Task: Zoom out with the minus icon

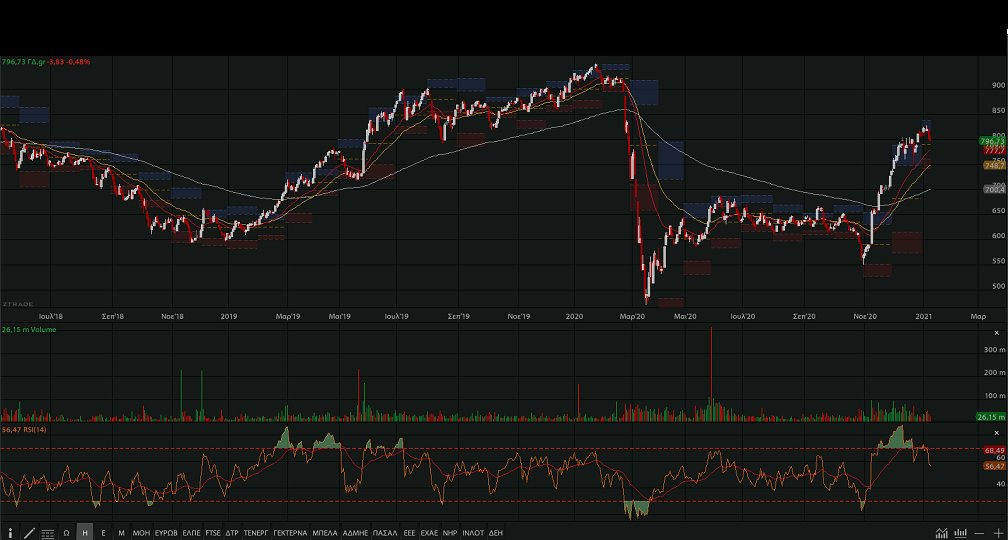Action: coord(980,533)
